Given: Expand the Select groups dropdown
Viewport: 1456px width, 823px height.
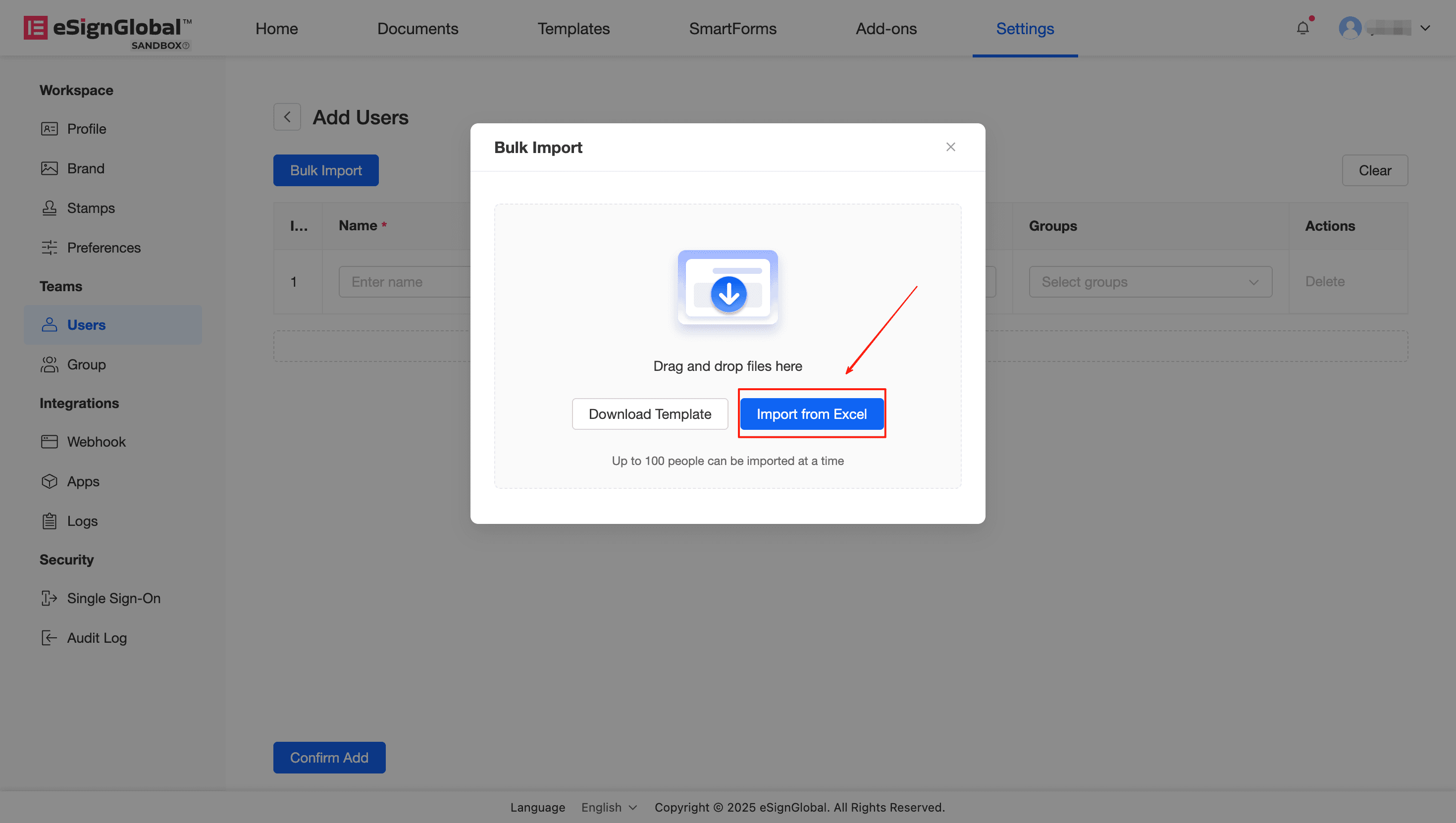Looking at the screenshot, I should coord(1149,281).
